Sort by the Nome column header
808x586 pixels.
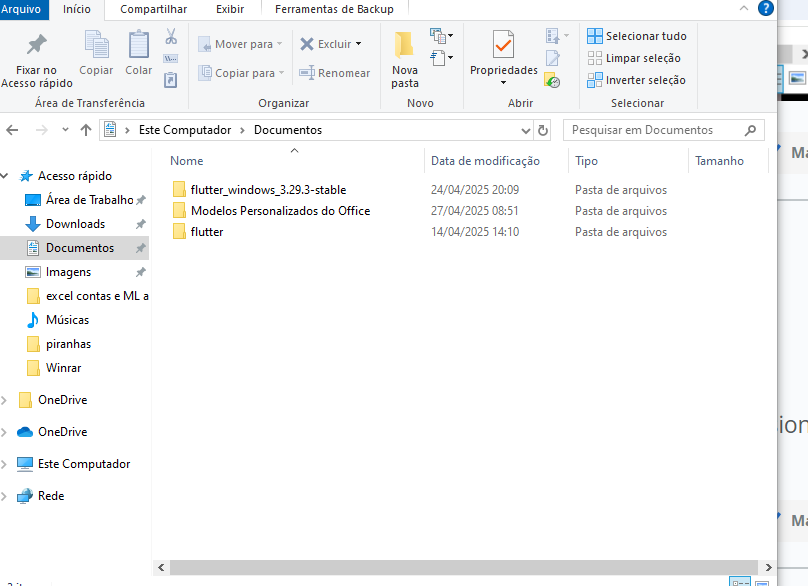point(187,161)
